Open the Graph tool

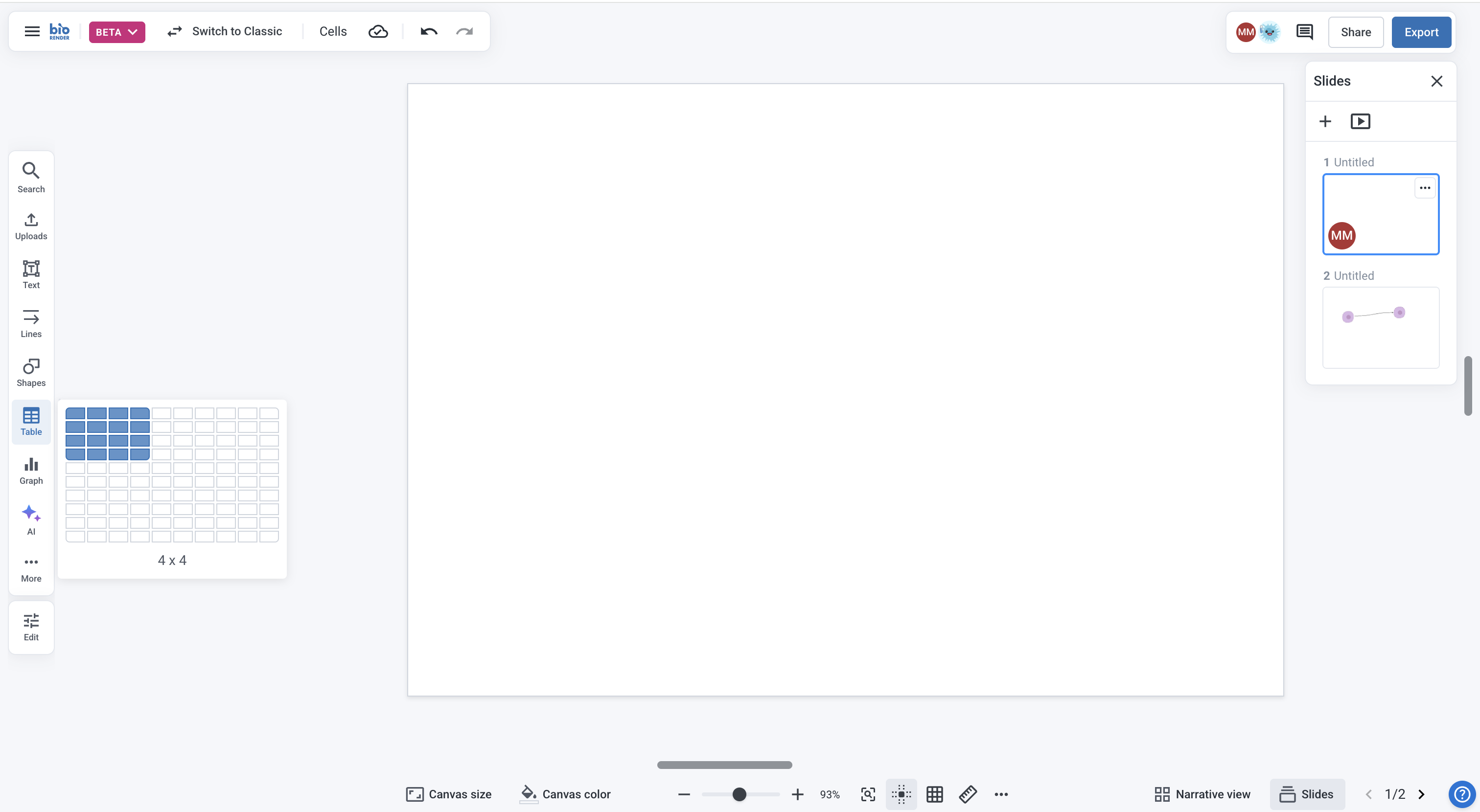click(x=31, y=470)
